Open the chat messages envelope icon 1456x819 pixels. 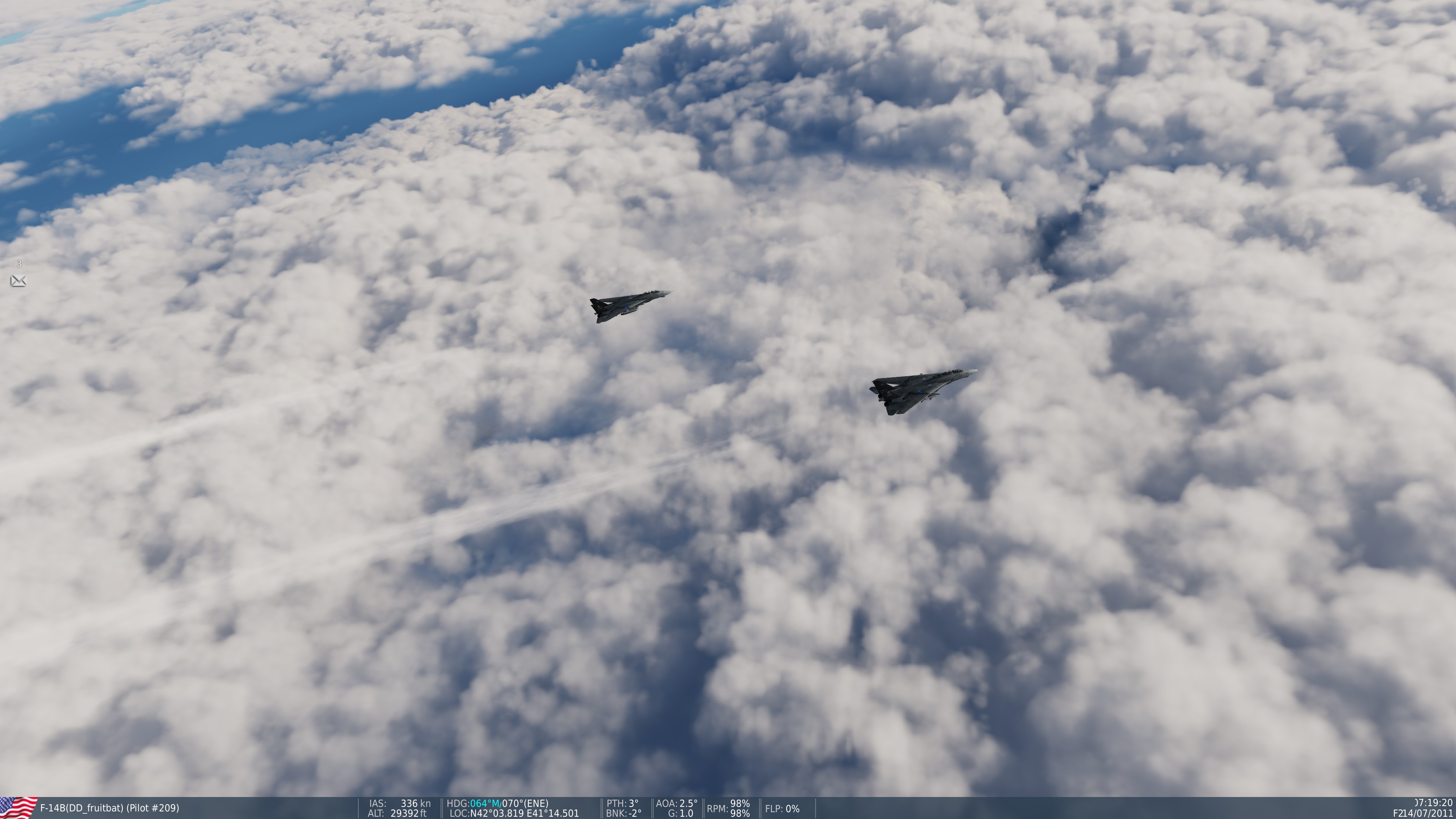(x=18, y=280)
